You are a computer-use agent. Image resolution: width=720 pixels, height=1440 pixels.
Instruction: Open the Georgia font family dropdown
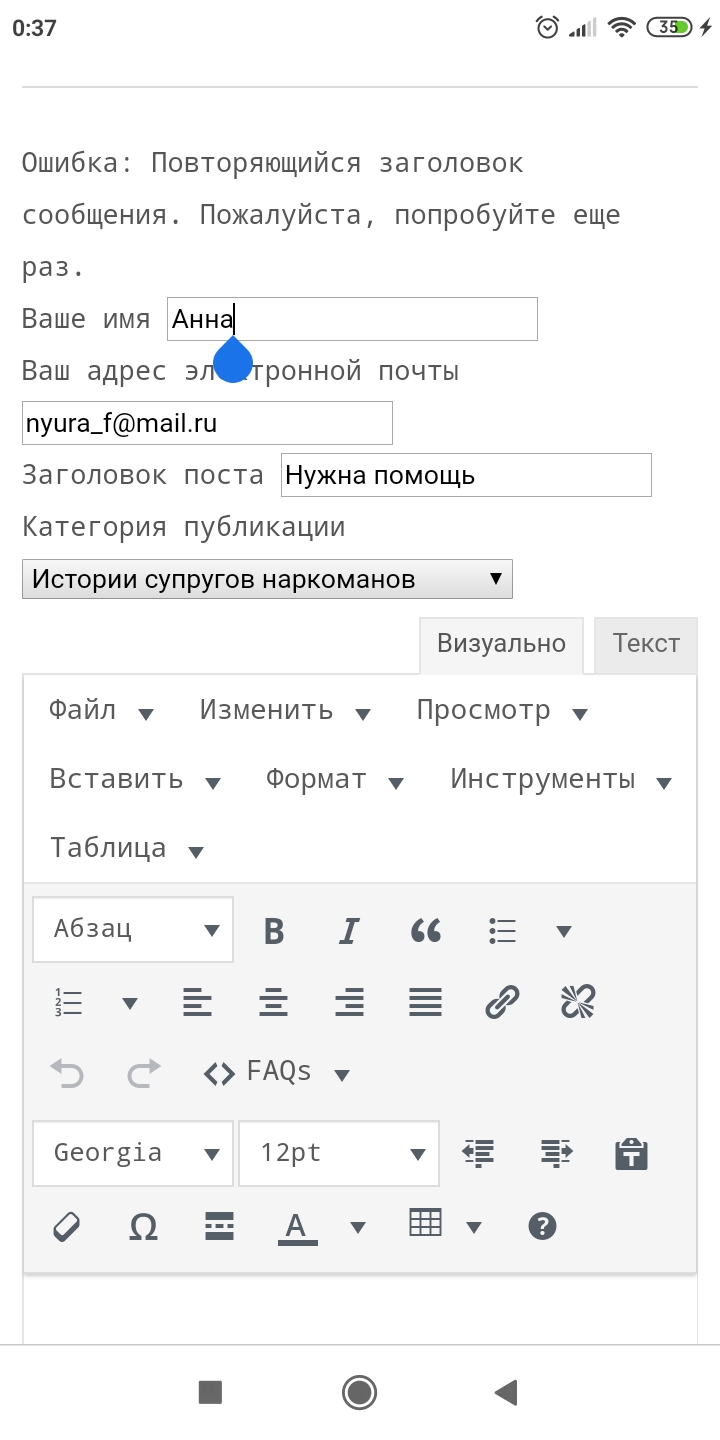[x=133, y=1153]
